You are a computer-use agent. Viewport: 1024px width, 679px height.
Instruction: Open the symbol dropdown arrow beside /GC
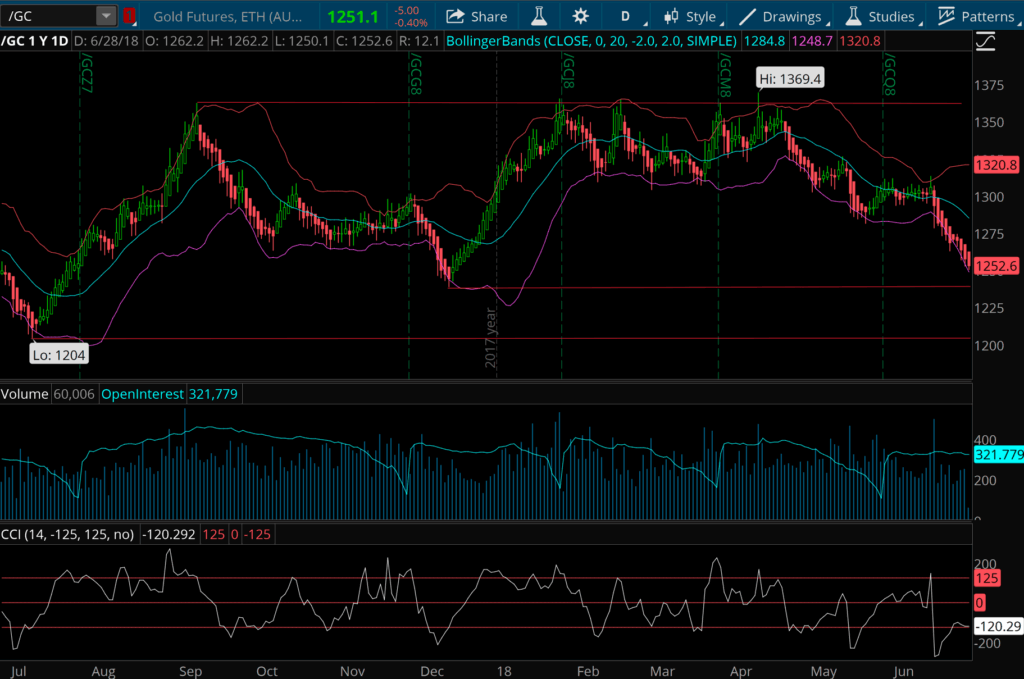pyautogui.click(x=105, y=15)
